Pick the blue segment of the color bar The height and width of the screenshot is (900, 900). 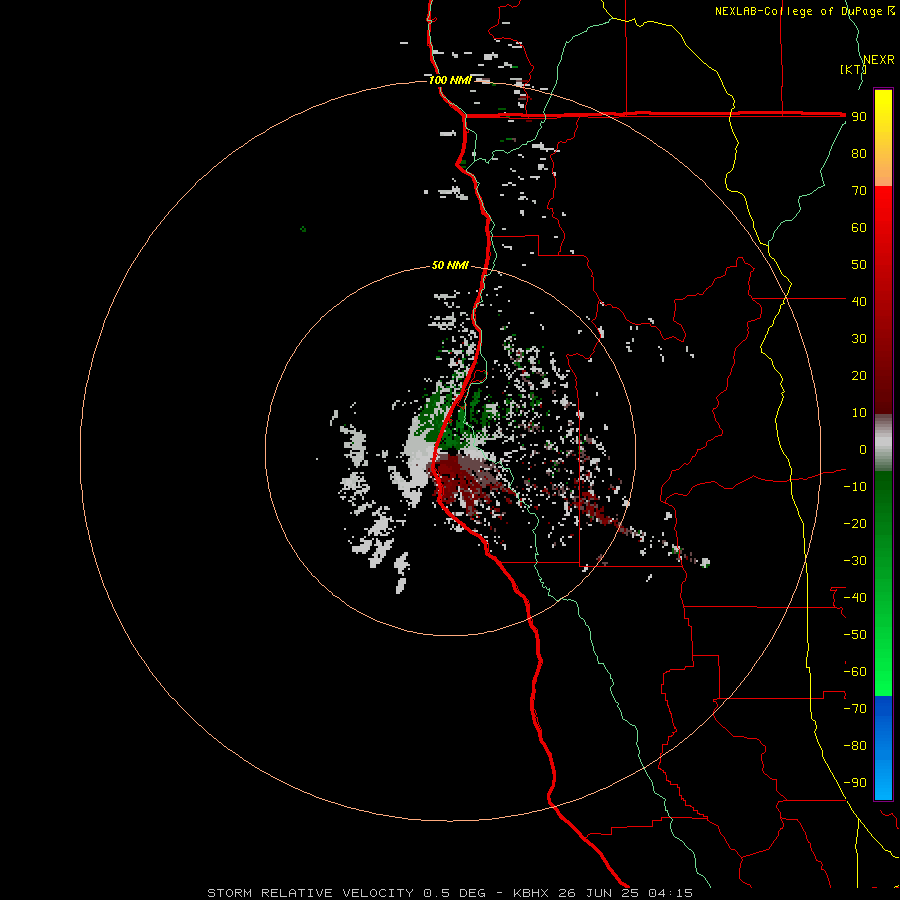(883, 748)
